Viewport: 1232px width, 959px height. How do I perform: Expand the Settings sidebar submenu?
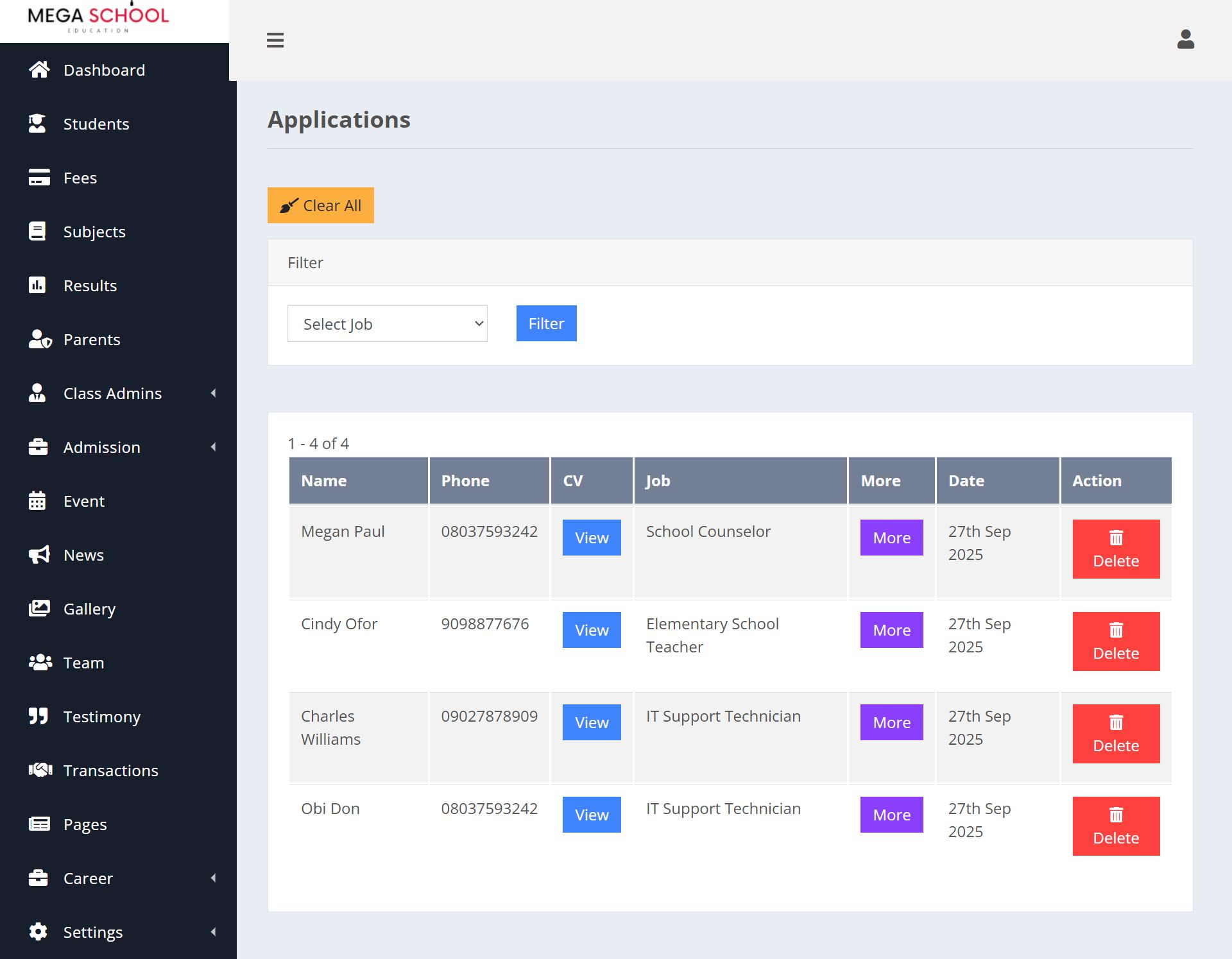[x=213, y=932]
